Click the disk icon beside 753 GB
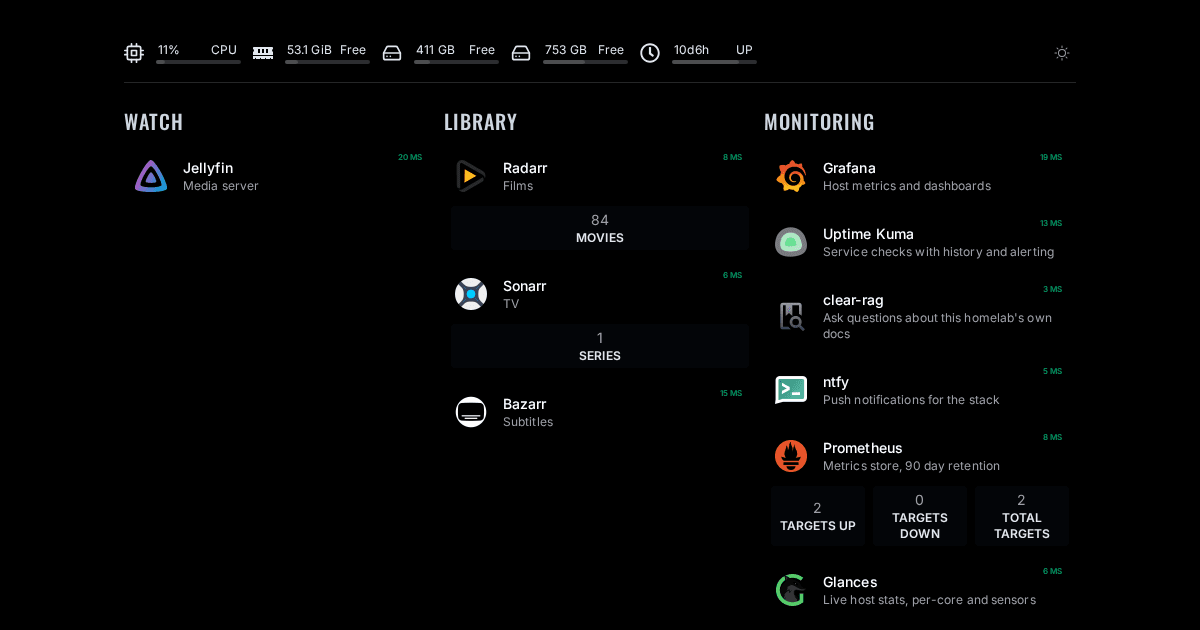The height and width of the screenshot is (630, 1200). [x=521, y=53]
